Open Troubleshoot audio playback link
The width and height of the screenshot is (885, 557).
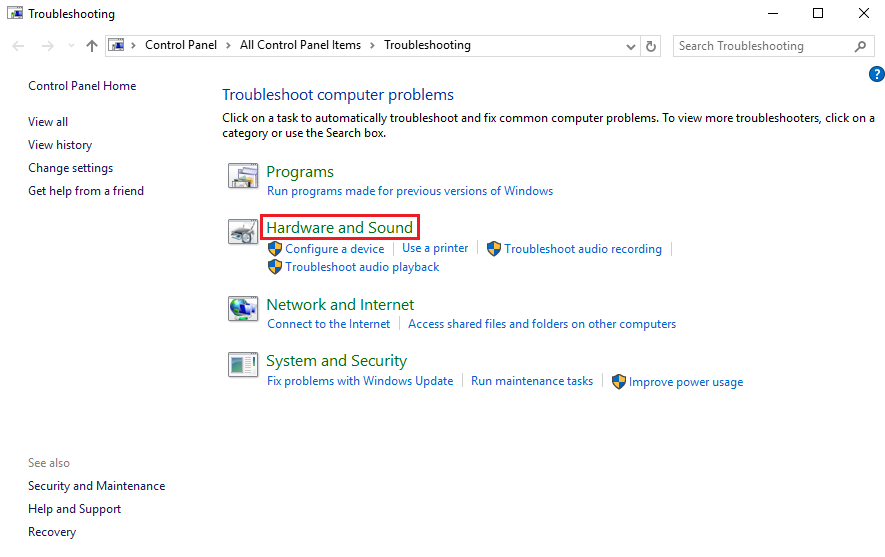[x=362, y=267]
